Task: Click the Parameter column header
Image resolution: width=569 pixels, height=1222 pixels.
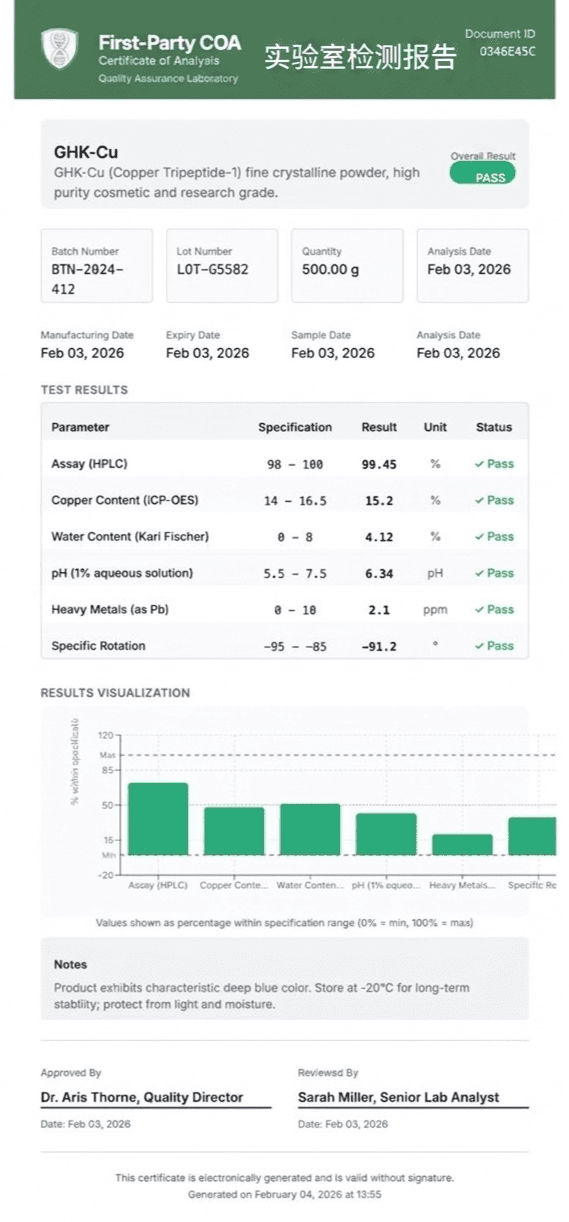Action: click(80, 427)
